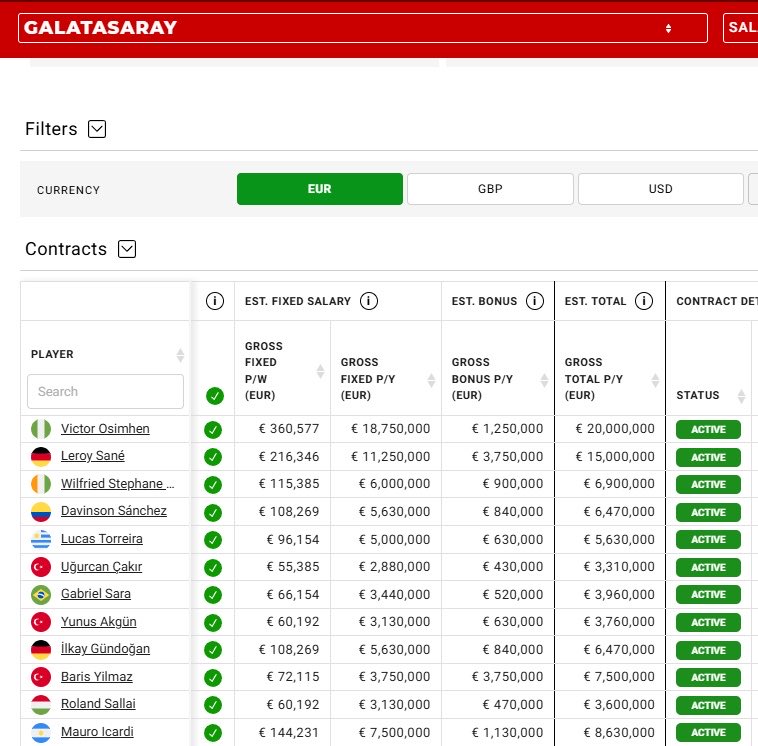This screenshot has height=746, width=758.
Task: Open Gabriel Sara player page
Action: [x=96, y=594]
